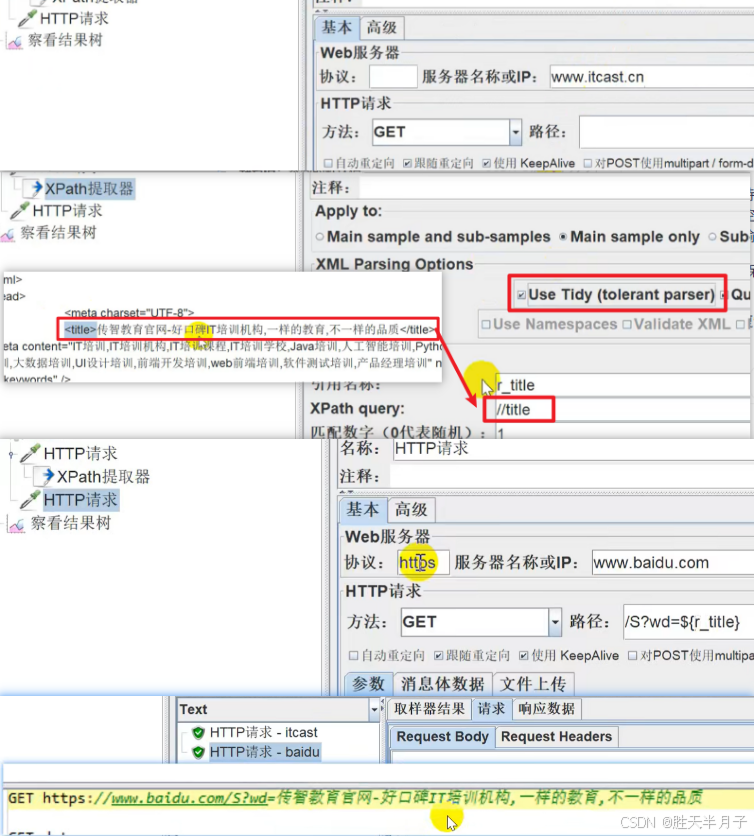Select the HTTP请求 - baidu result row
Viewport: 754px width, 836px height.
(x=264, y=752)
